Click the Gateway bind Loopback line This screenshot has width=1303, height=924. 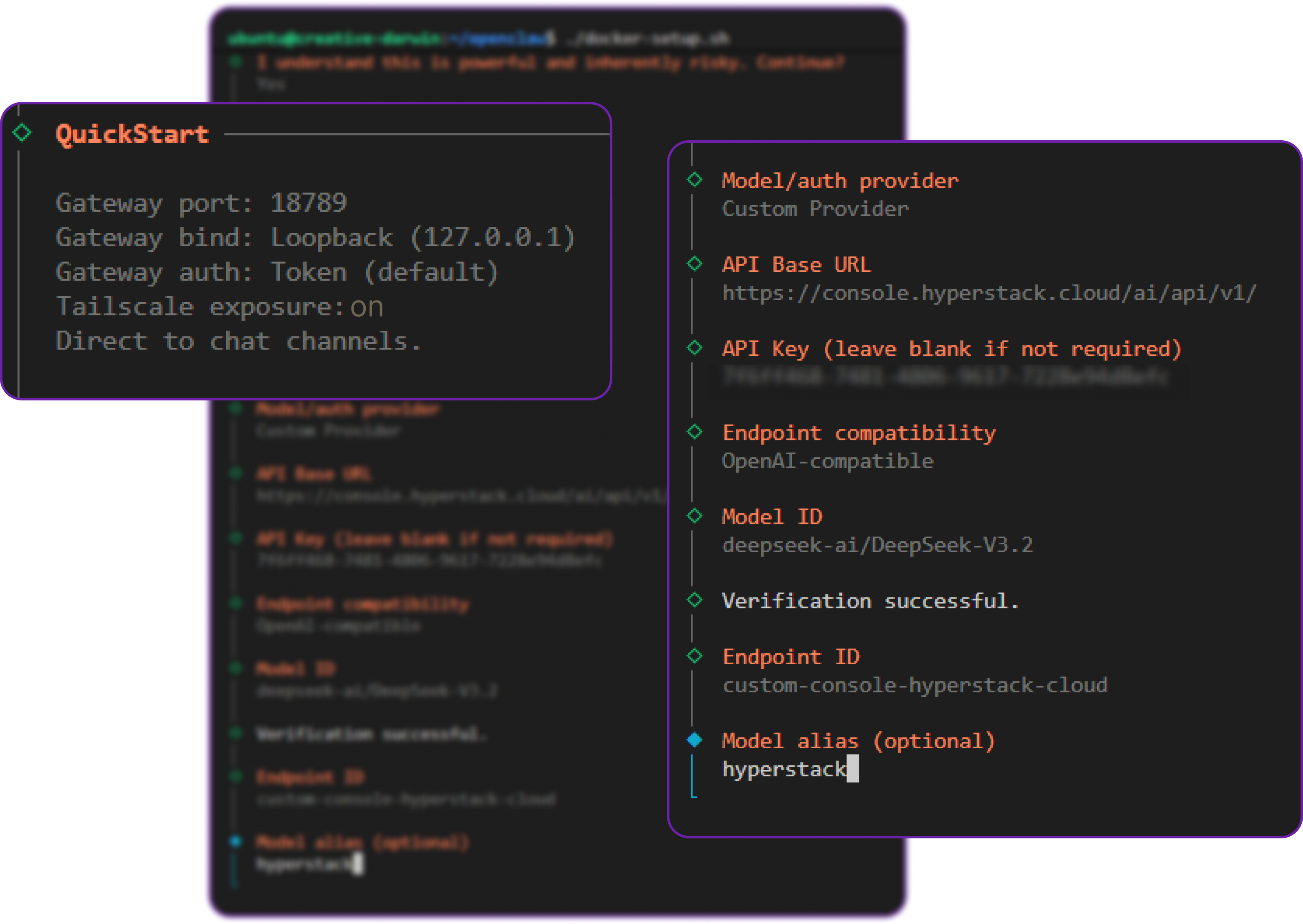pos(316,238)
